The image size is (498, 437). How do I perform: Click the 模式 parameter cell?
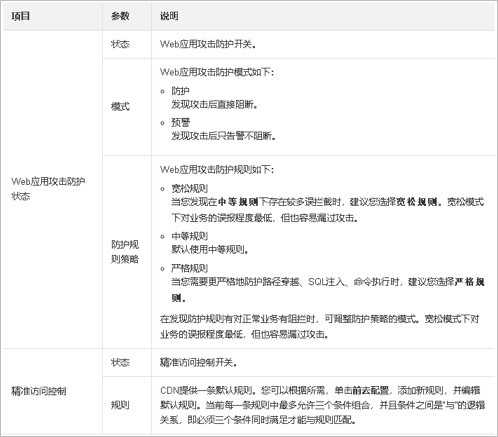(x=120, y=107)
